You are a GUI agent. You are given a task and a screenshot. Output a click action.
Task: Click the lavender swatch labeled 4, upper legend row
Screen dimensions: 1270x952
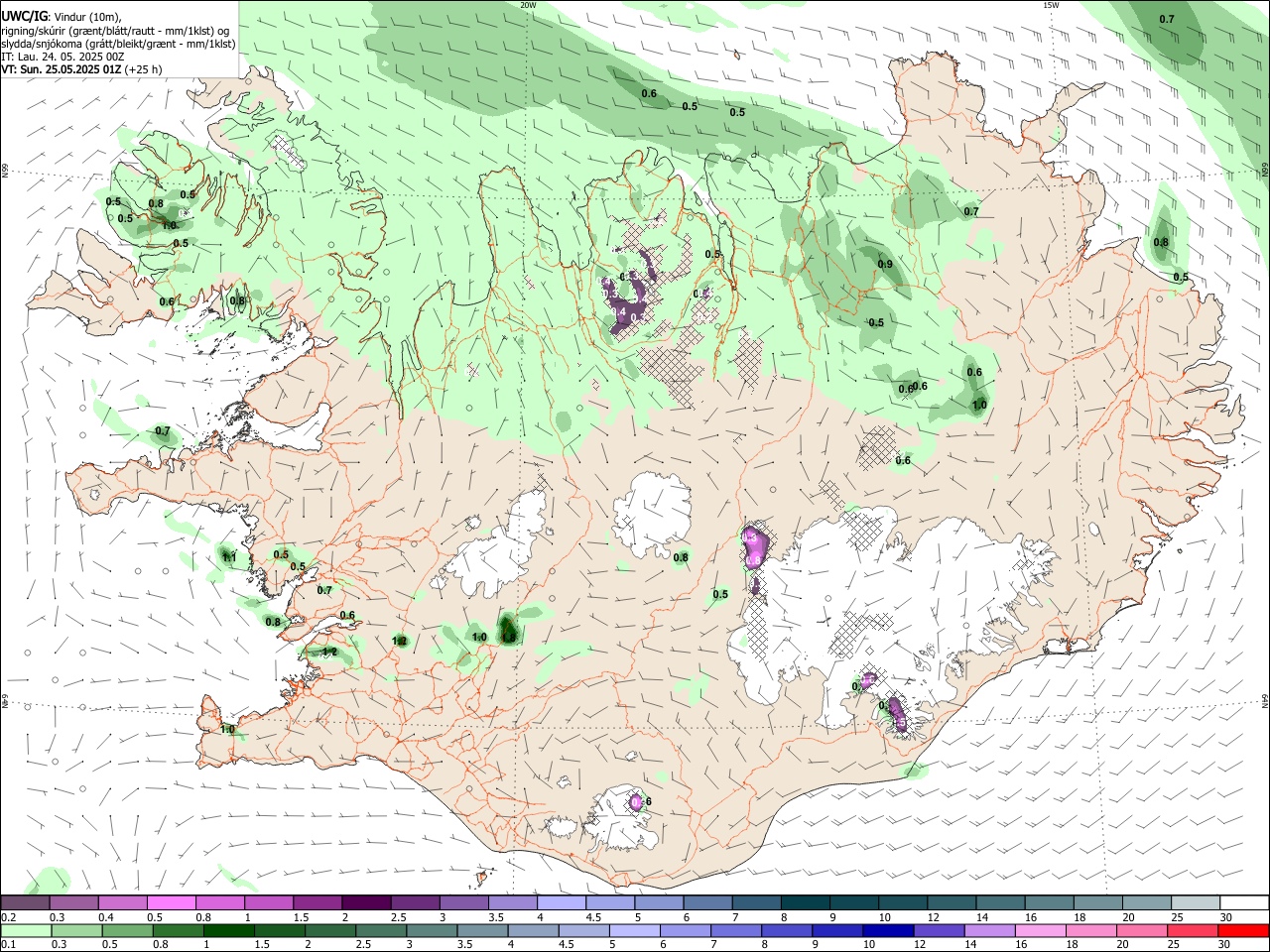click(561, 903)
